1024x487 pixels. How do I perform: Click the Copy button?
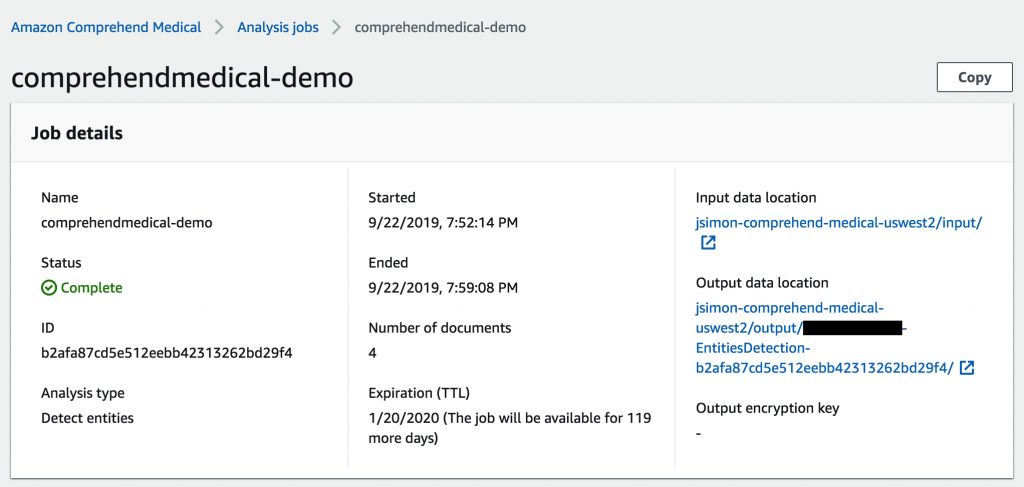(974, 77)
